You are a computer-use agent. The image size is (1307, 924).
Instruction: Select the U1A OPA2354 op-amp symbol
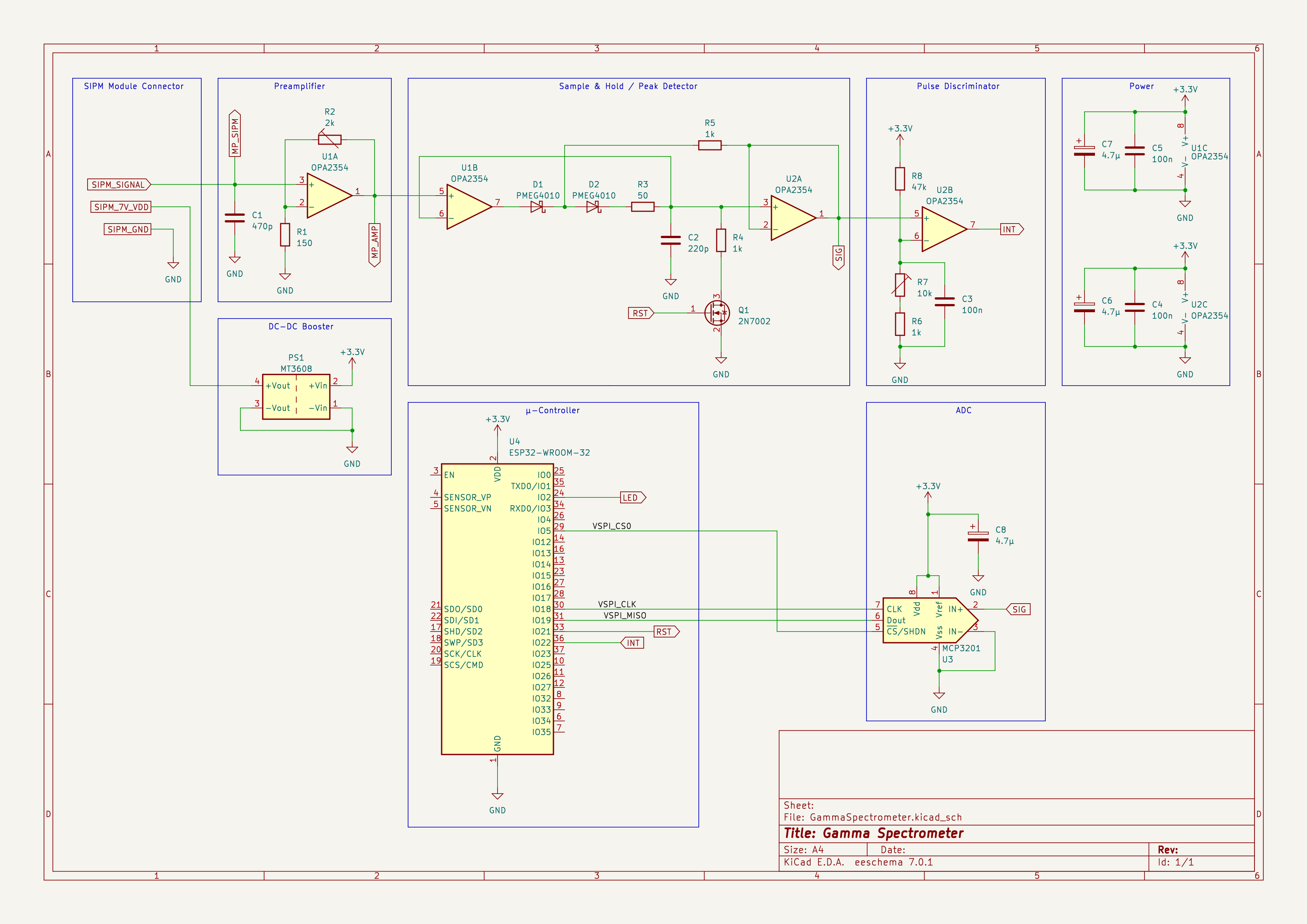(329, 196)
